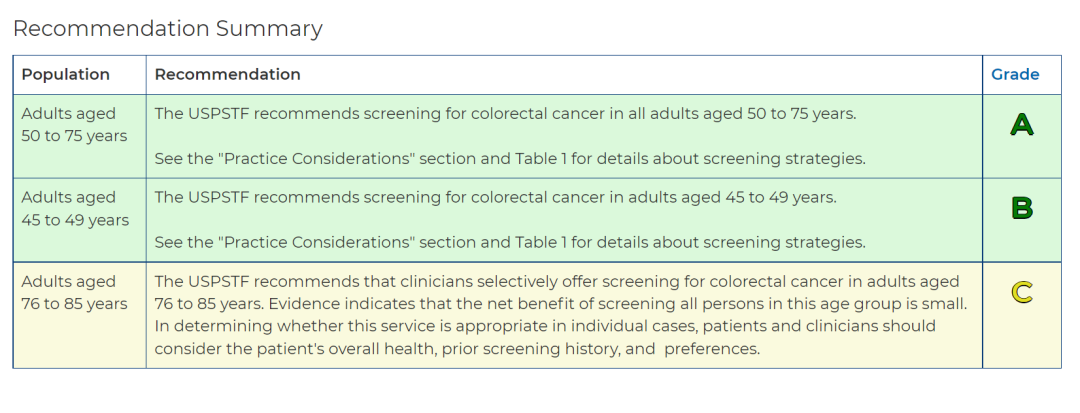Click the Population column header
The height and width of the screenshot is (413, 1080).
[66, 75]
